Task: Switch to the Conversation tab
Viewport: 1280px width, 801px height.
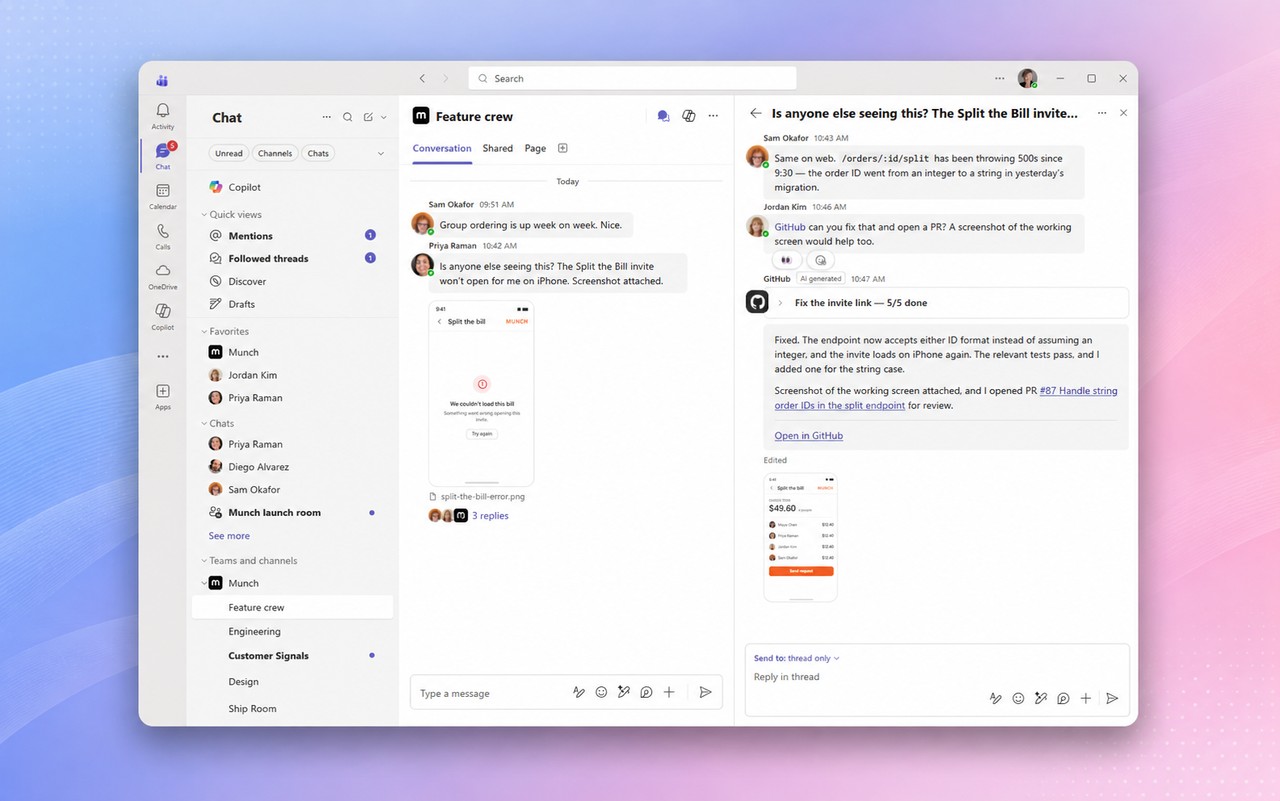Action: click(442, 148)
